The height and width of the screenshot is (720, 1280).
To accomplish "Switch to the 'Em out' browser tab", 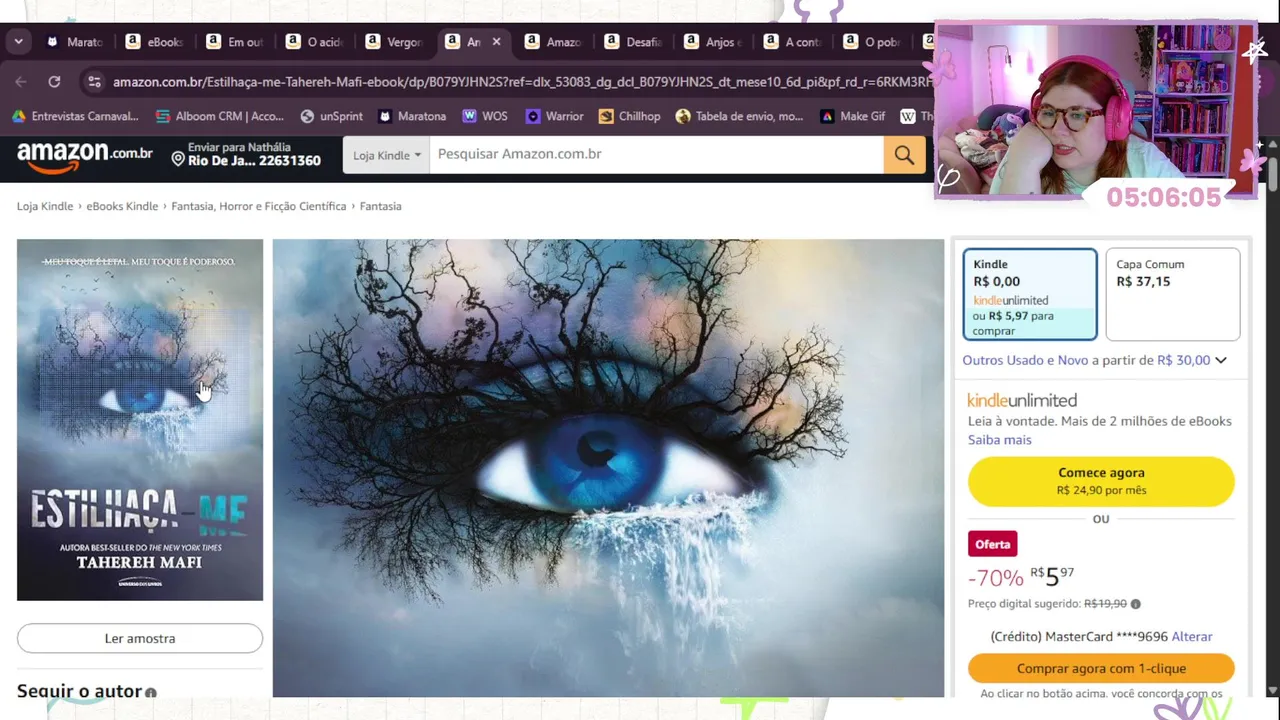I will pos(235,42).
